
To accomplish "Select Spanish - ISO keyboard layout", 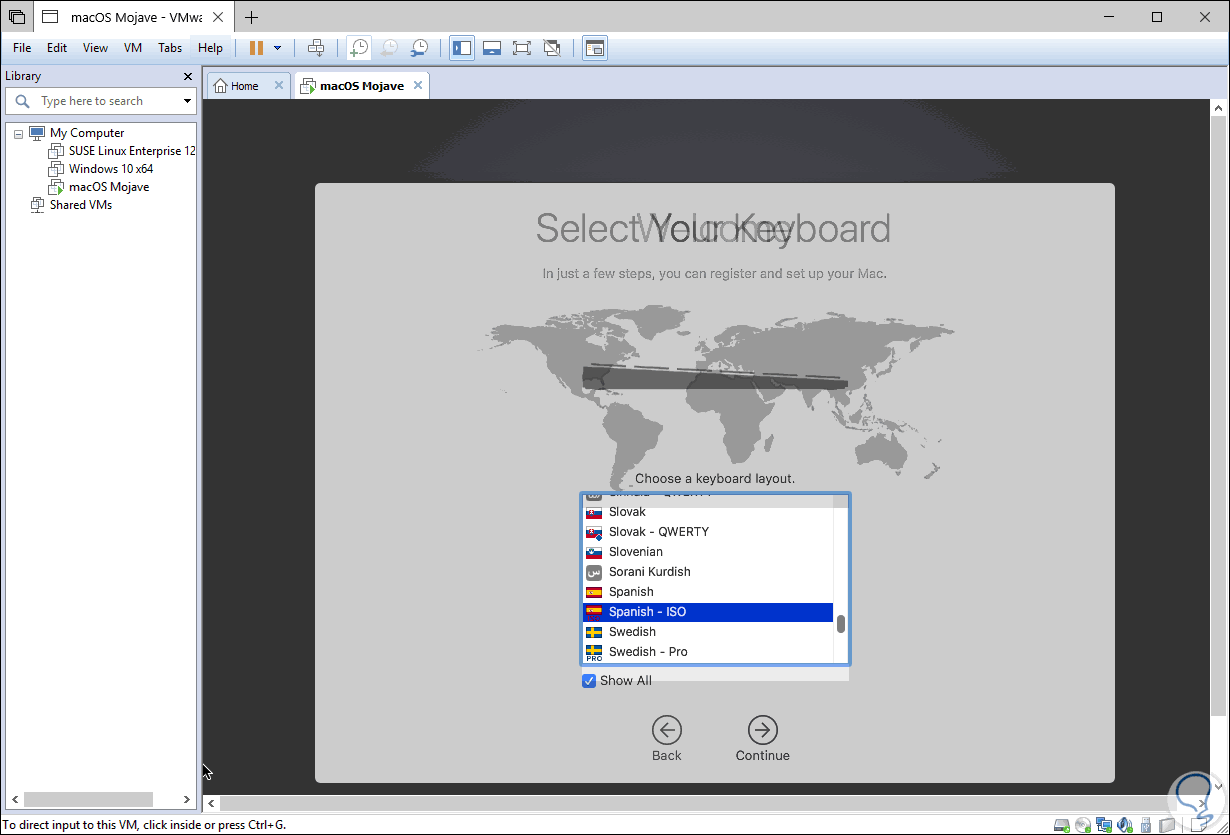I will click(x=708, y=612).
